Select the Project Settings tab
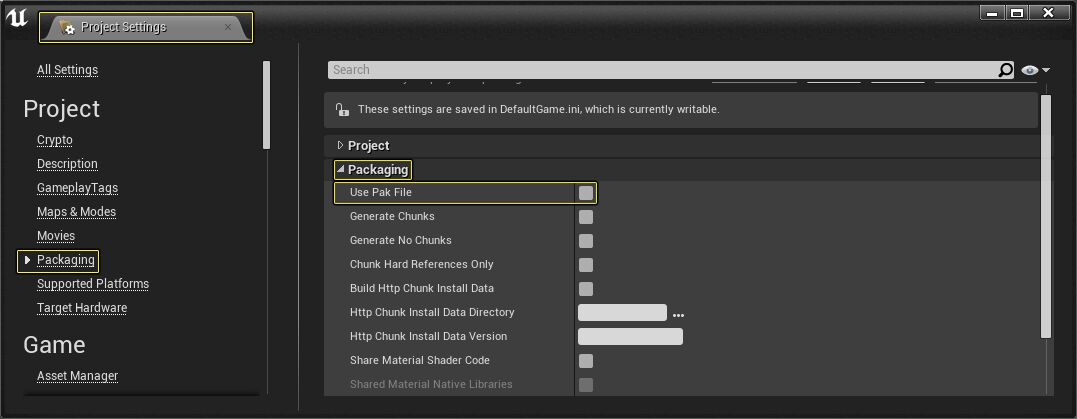The image size is (1077, 419). pyautogui.click(x=123, y=27)
